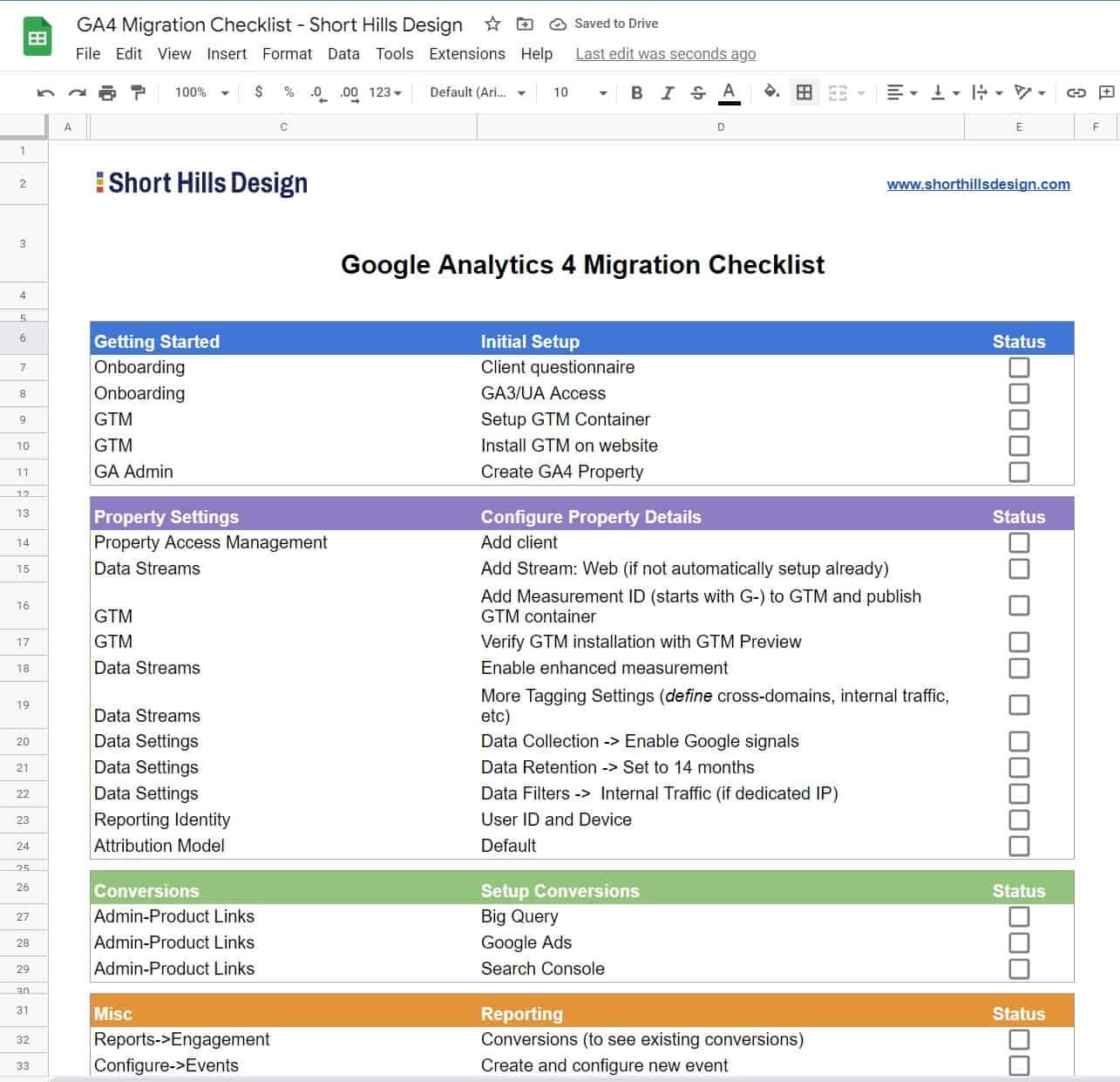Click the Insert comment icon
1120x1082 pixels.
(1107, 92)
